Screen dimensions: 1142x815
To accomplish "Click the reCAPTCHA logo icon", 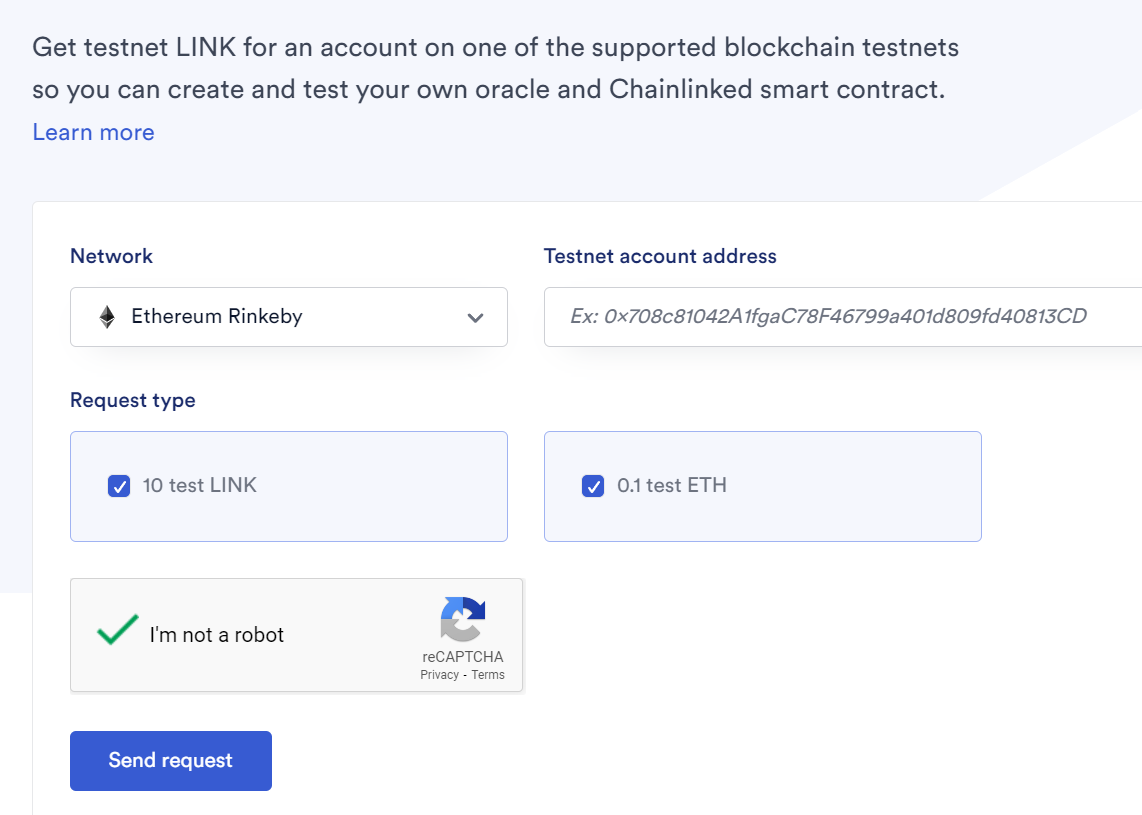I will pyautogui.click(x=462, y=619).
